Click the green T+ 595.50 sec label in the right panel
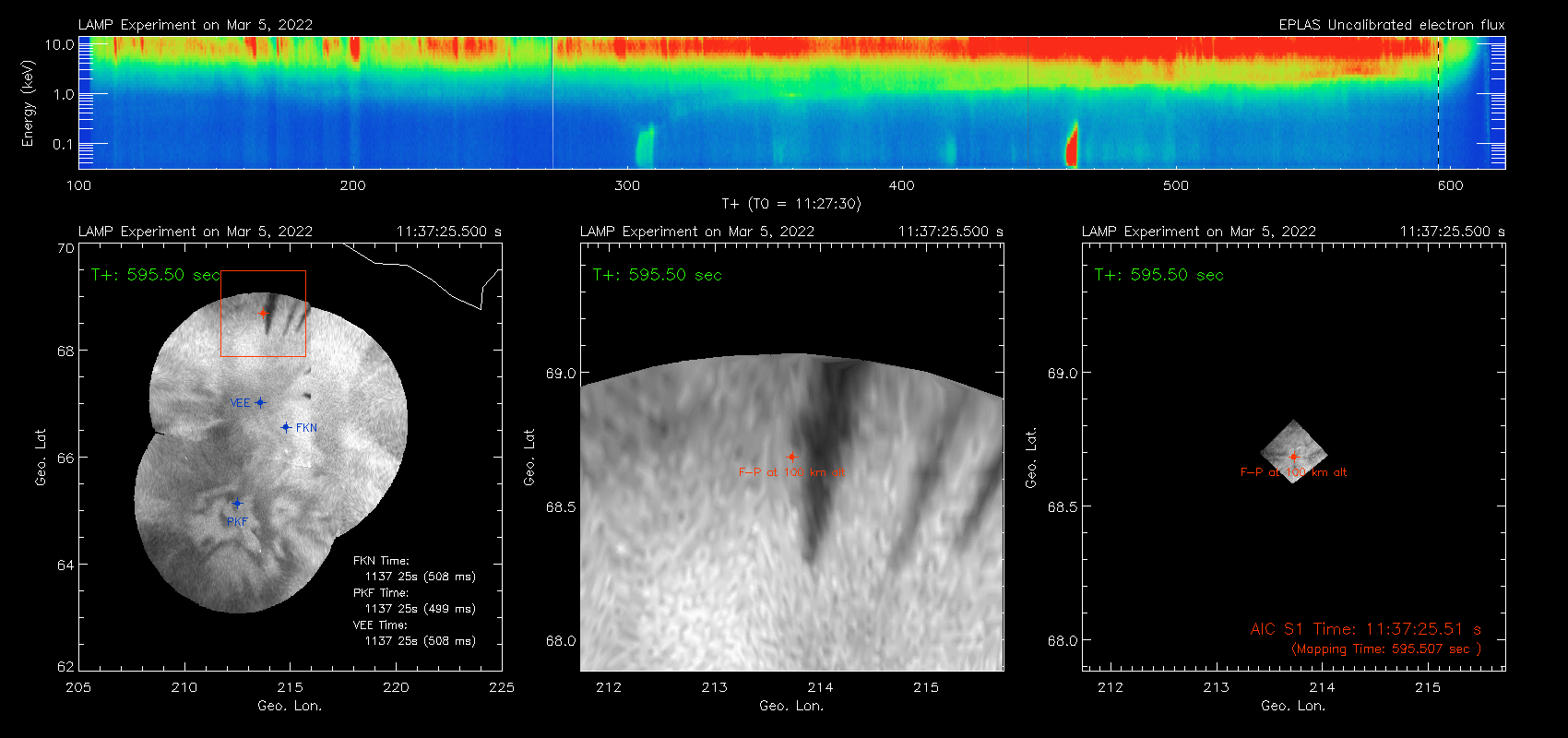This screenshot has width=1568, height=738. pyautogui.click(x=1159, y=275)
